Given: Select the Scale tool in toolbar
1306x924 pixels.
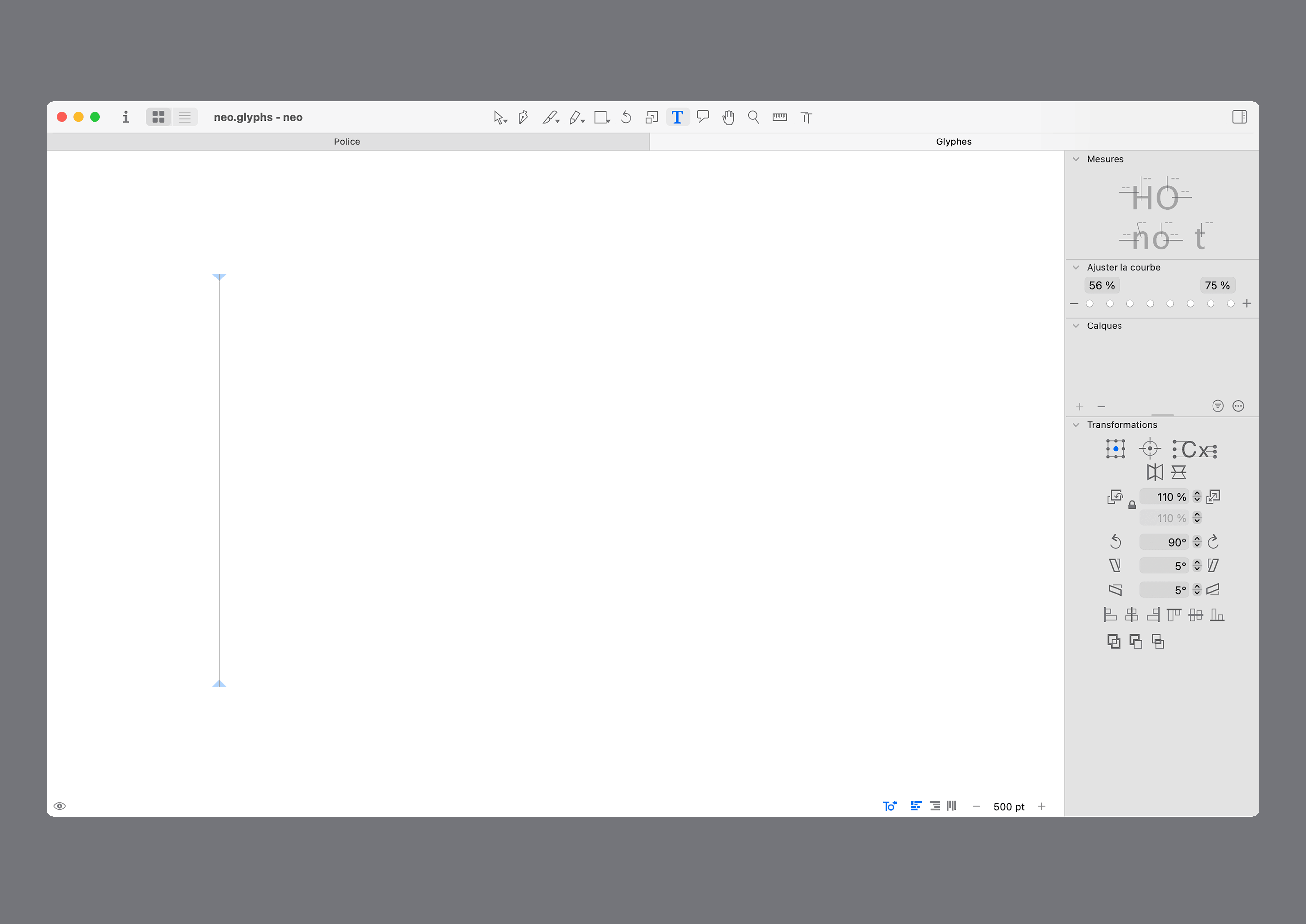Looking at the screenshot, I should click(x=652, y=117).
